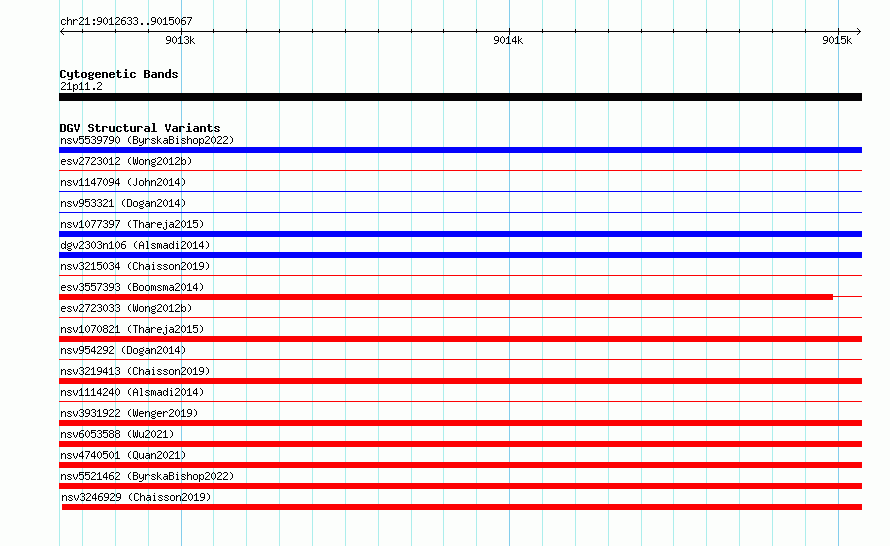Select the nsv3219413 (Chaisson2019) variant label

[x=135, y=371]
